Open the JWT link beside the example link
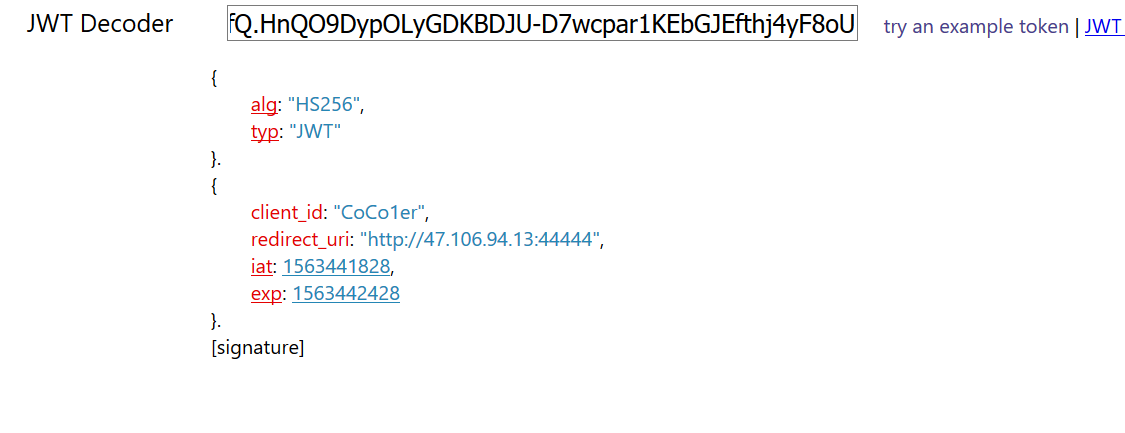Viewport: 1125px width, 433px height. pos(1103,27)
